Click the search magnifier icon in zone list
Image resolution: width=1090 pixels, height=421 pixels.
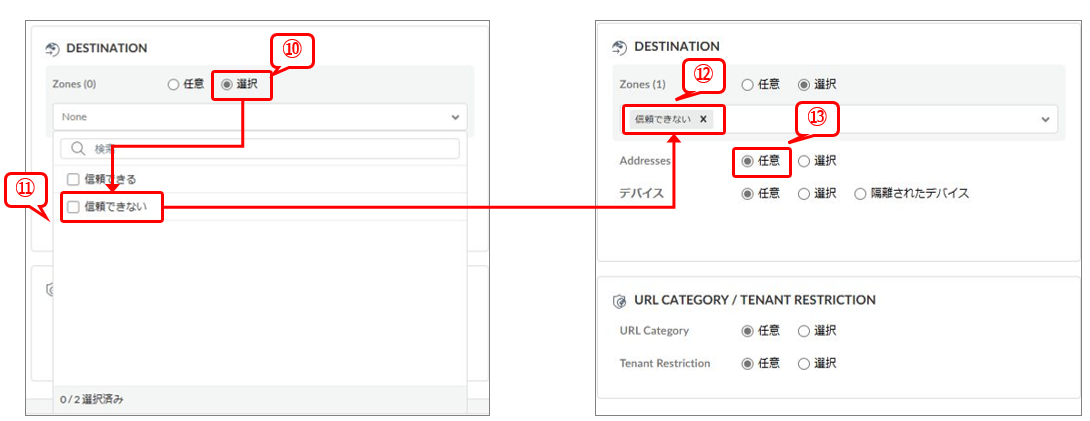click(x=77, y=149)
